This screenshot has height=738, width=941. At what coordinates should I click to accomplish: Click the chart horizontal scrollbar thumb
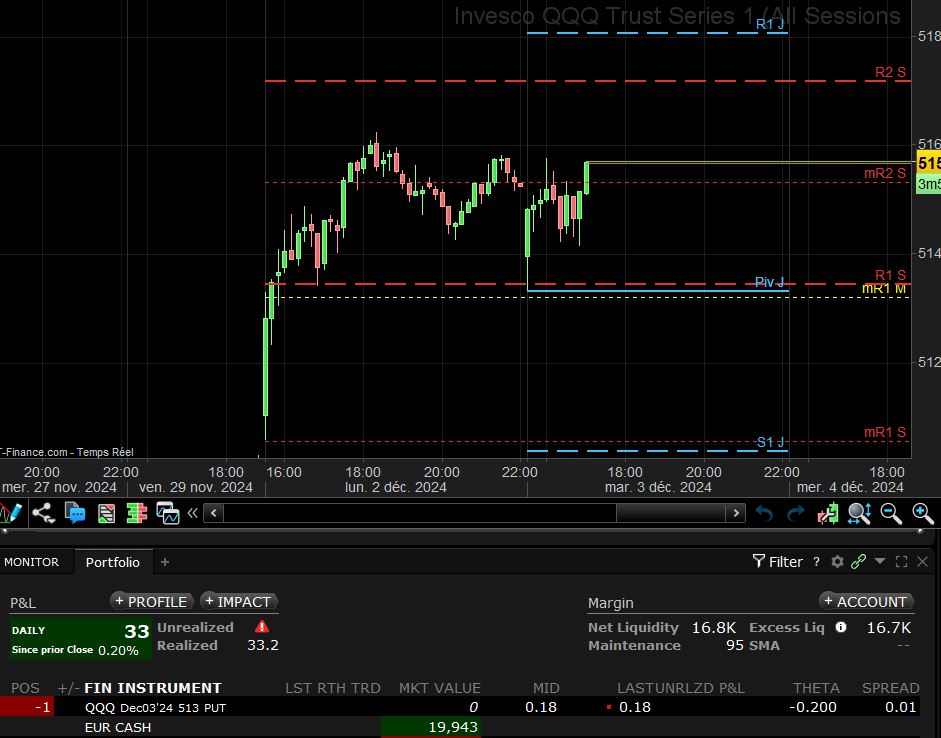click(671, 513)
